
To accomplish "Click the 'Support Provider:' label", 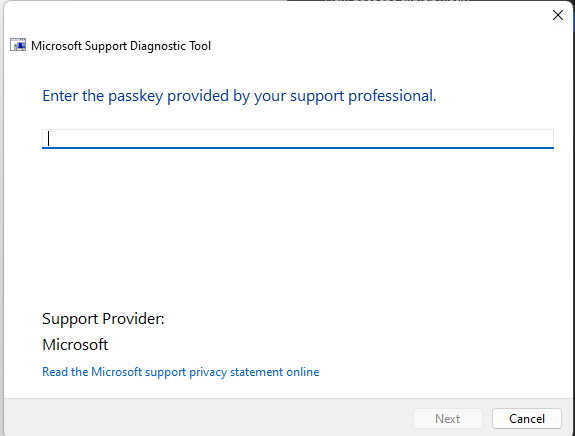I will (103, 319).
